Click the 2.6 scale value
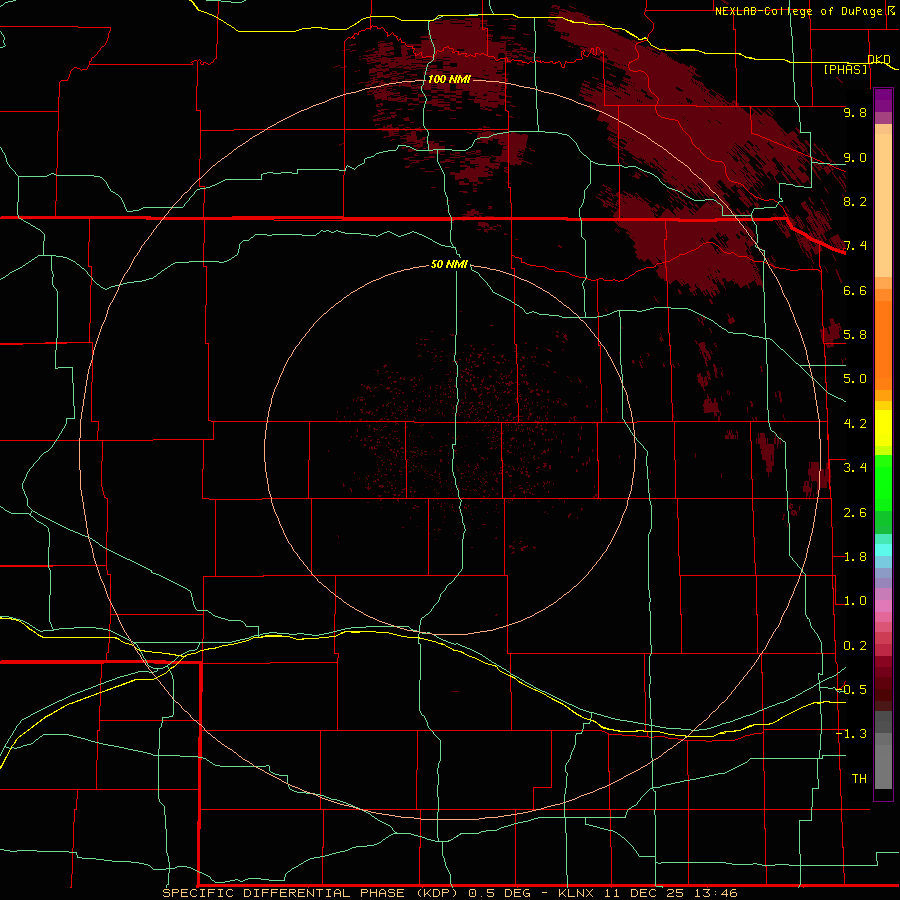 pyautogui.click(x=855, y=513)
